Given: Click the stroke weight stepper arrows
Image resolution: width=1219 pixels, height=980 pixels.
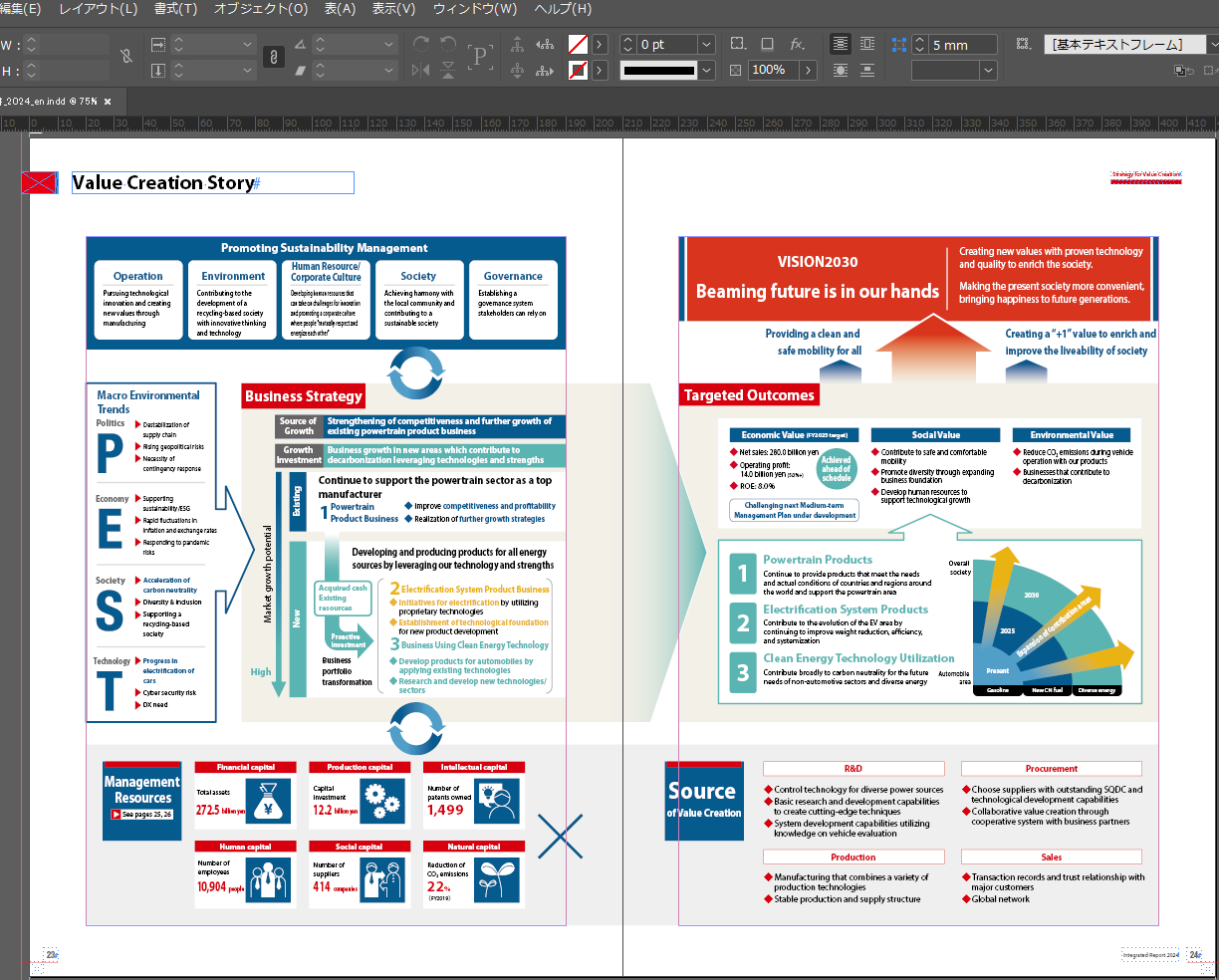Looking at the screenshot, I should click(627, 45).
